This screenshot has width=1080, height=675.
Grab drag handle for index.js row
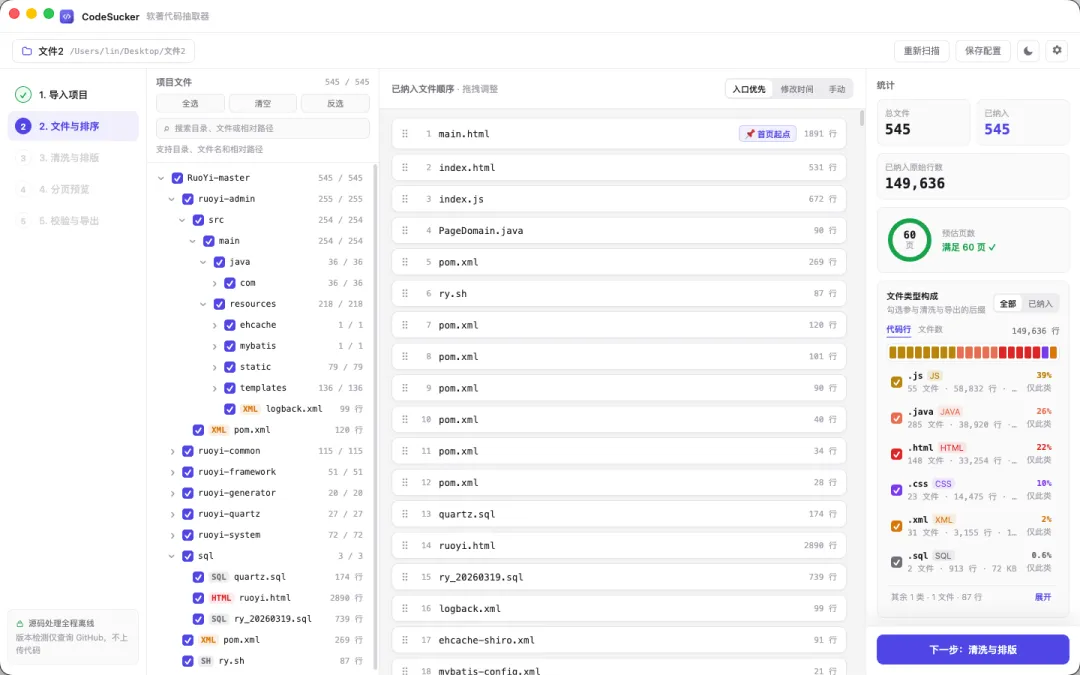tap(405, 199)
